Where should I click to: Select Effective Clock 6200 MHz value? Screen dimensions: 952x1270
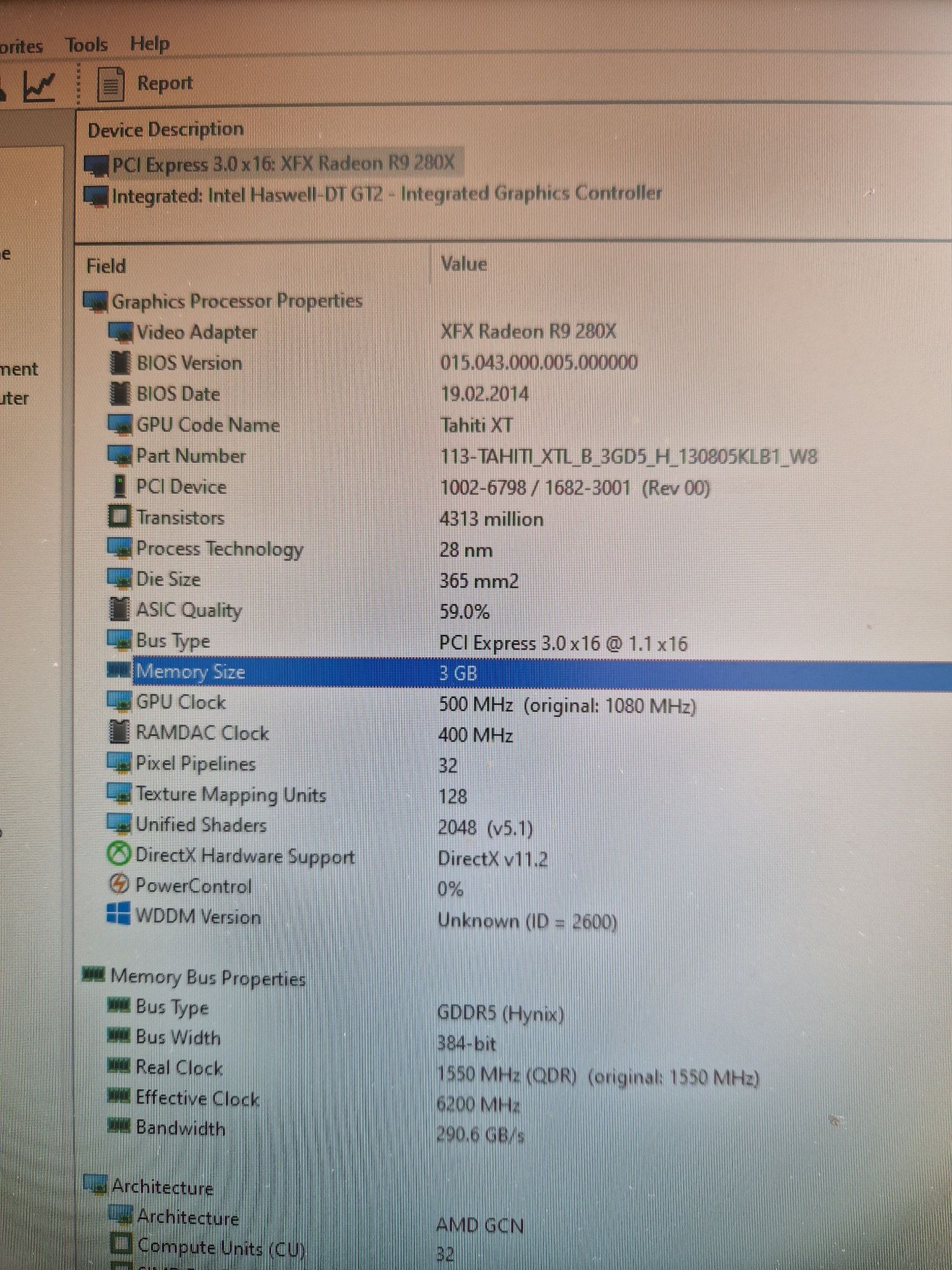click(478, 1105)
